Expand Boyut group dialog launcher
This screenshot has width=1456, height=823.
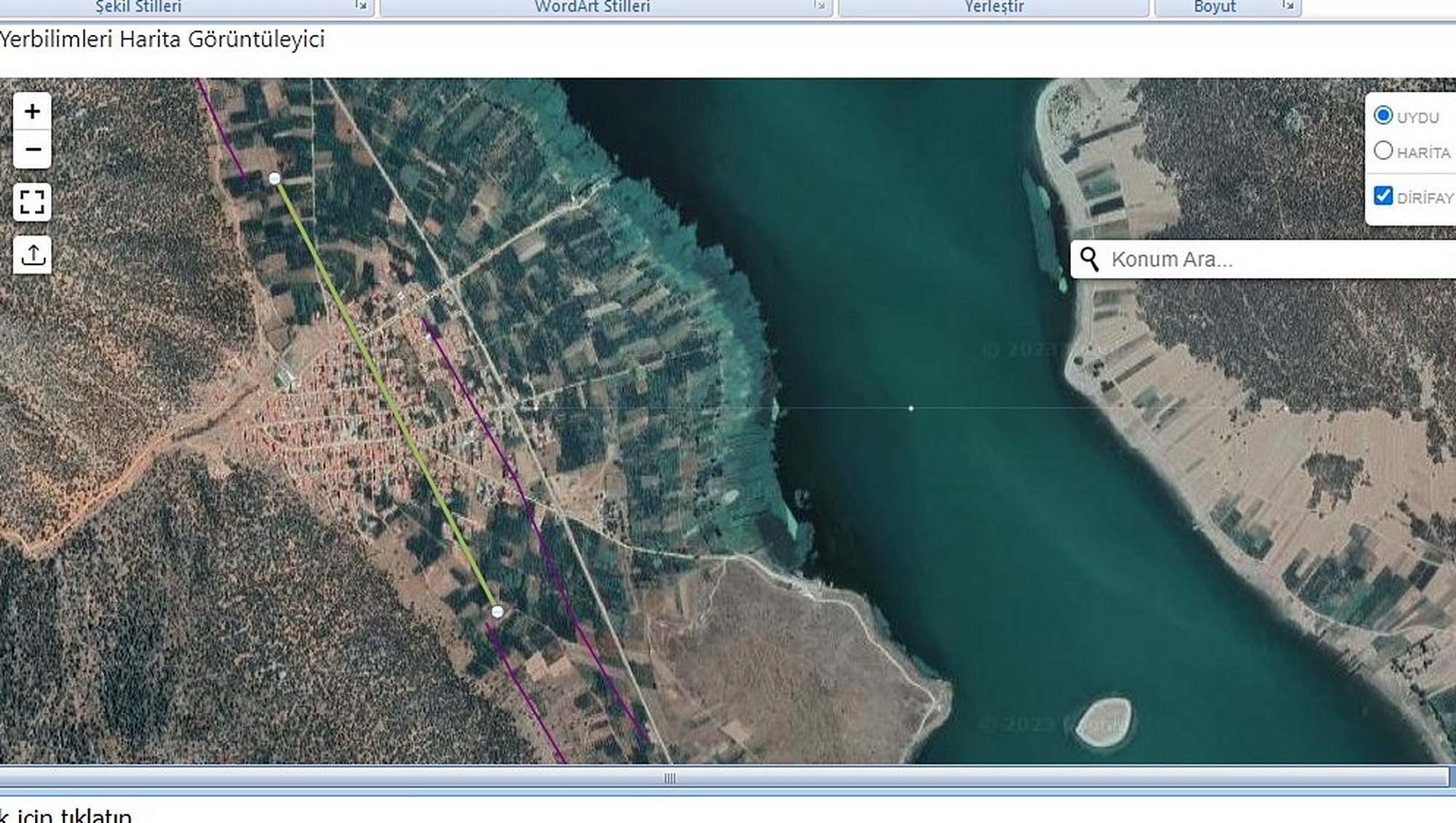tap(1289, 6)
